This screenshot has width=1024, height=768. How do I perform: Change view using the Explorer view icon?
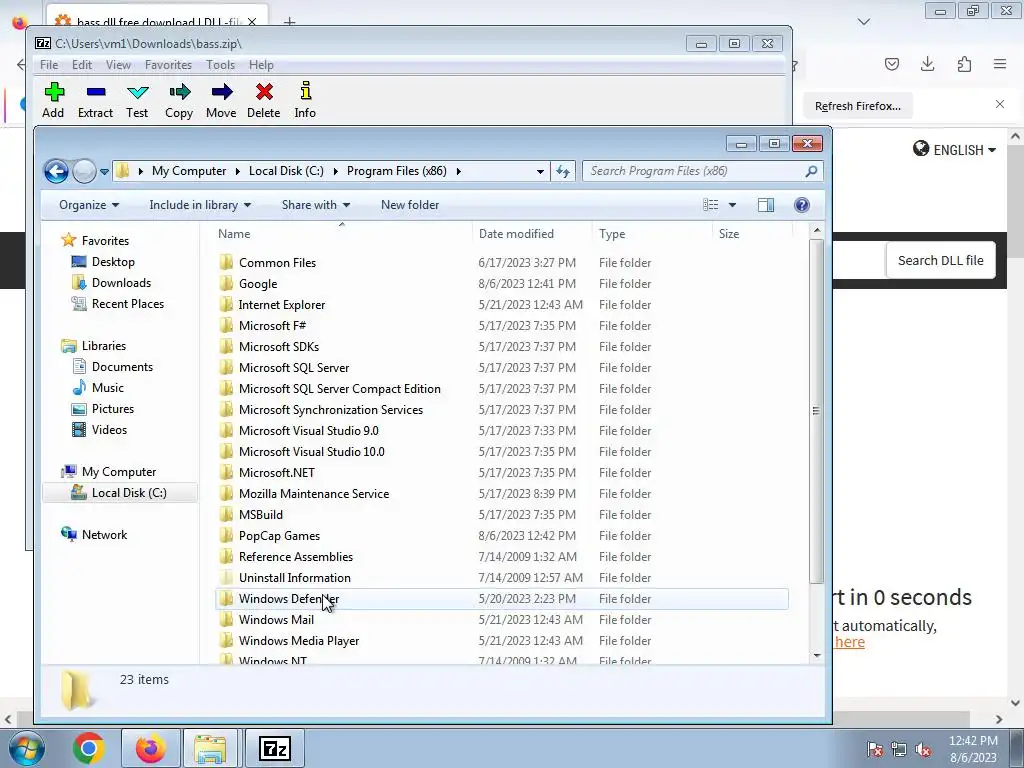click(711, 205)
